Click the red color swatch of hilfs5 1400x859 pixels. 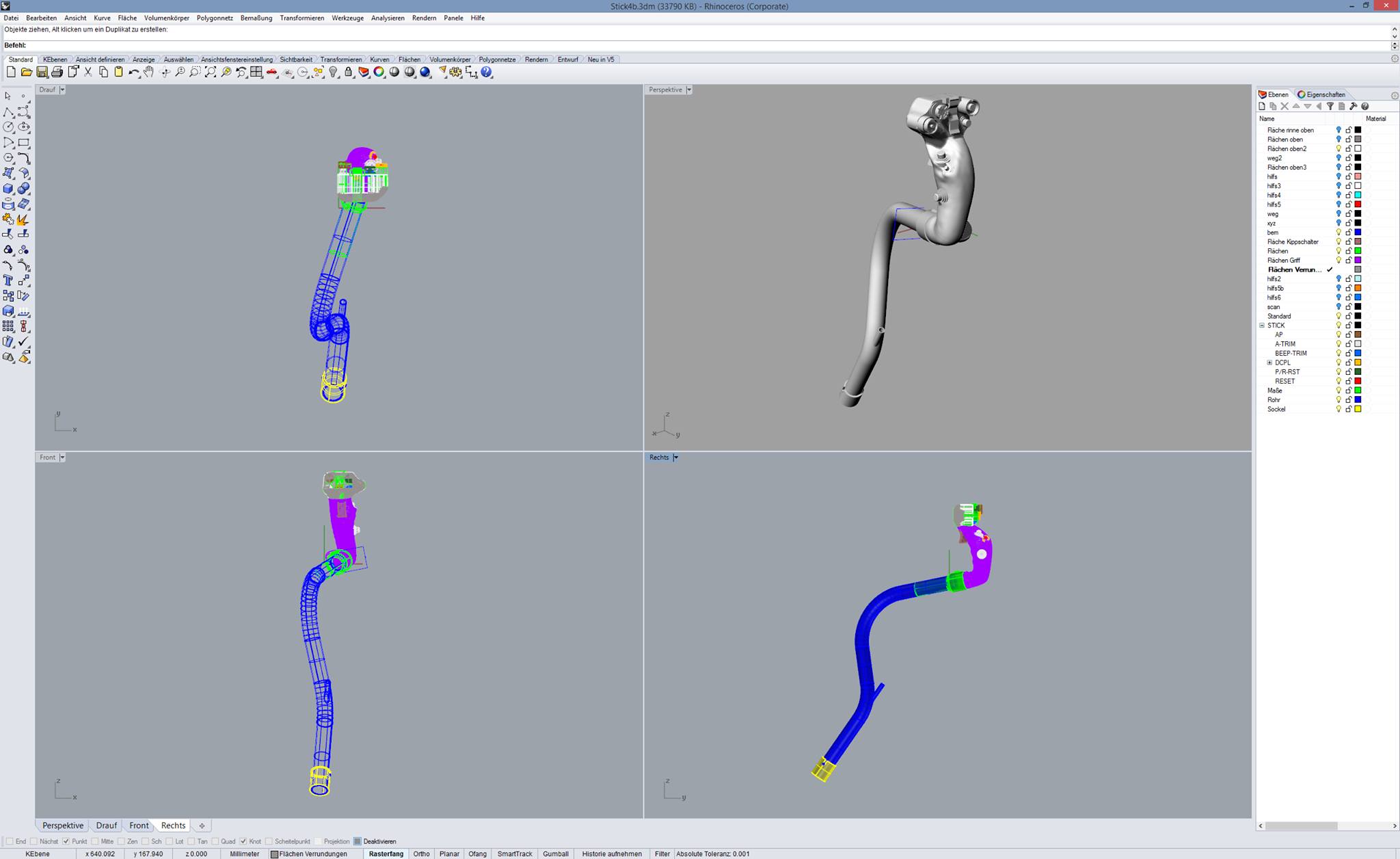coord(1358,204)
